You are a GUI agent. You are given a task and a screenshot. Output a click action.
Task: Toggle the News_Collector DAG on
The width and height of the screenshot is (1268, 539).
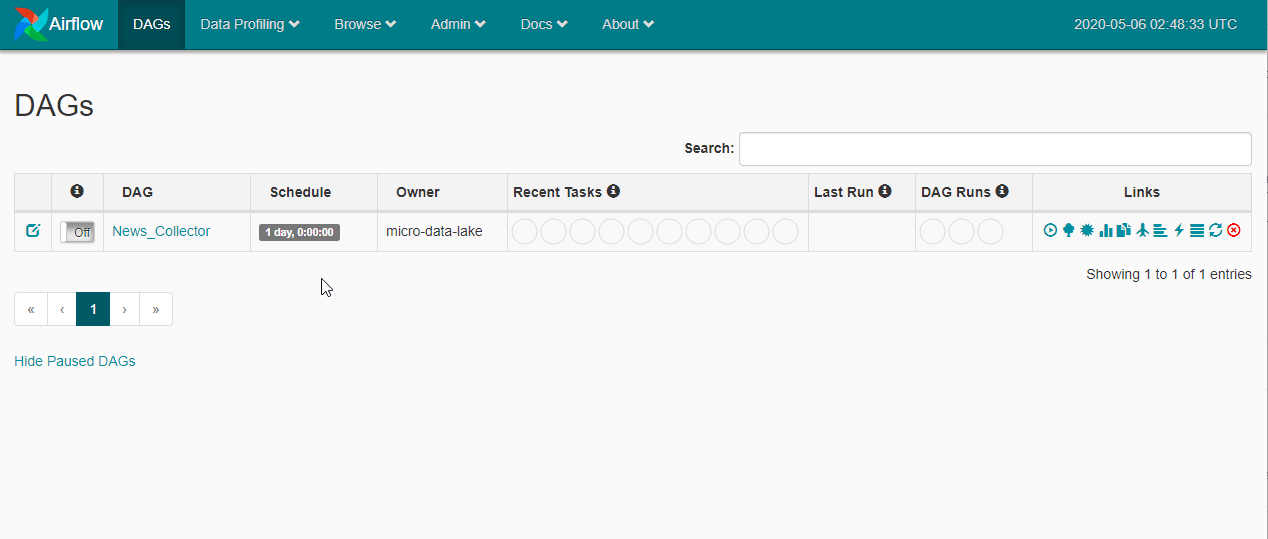point(78,232)
